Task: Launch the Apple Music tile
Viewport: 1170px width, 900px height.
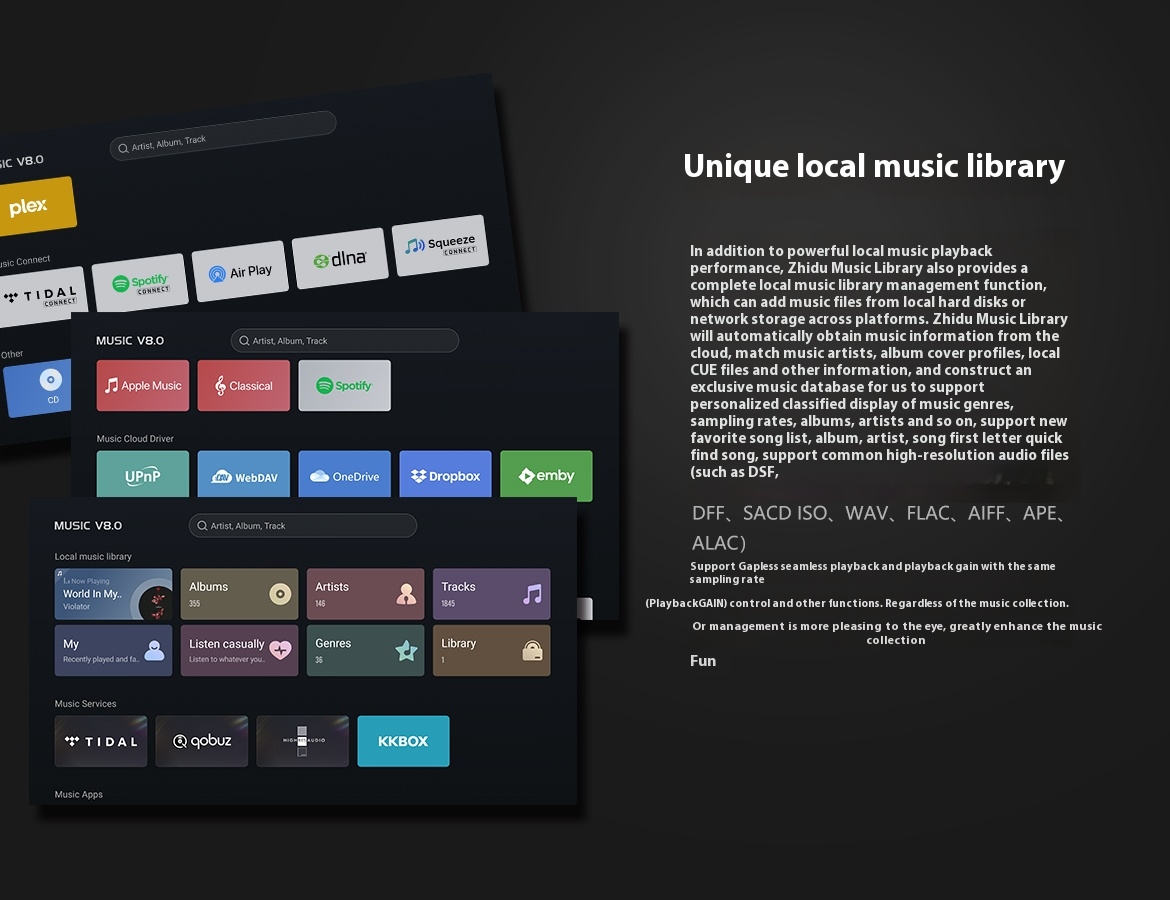Action: click(143, 386)
